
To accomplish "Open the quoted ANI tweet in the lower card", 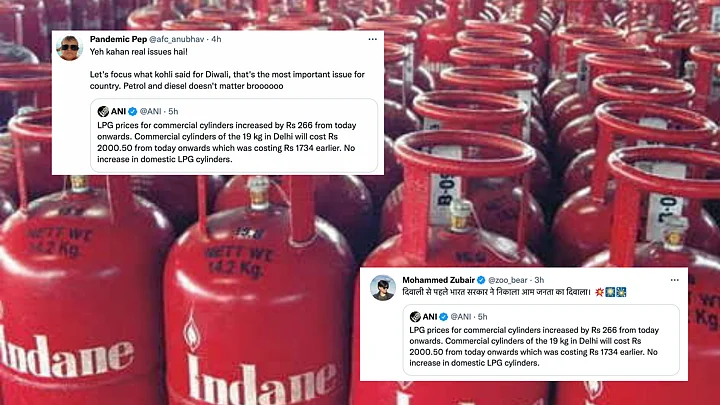I will [x=541, y=340].
